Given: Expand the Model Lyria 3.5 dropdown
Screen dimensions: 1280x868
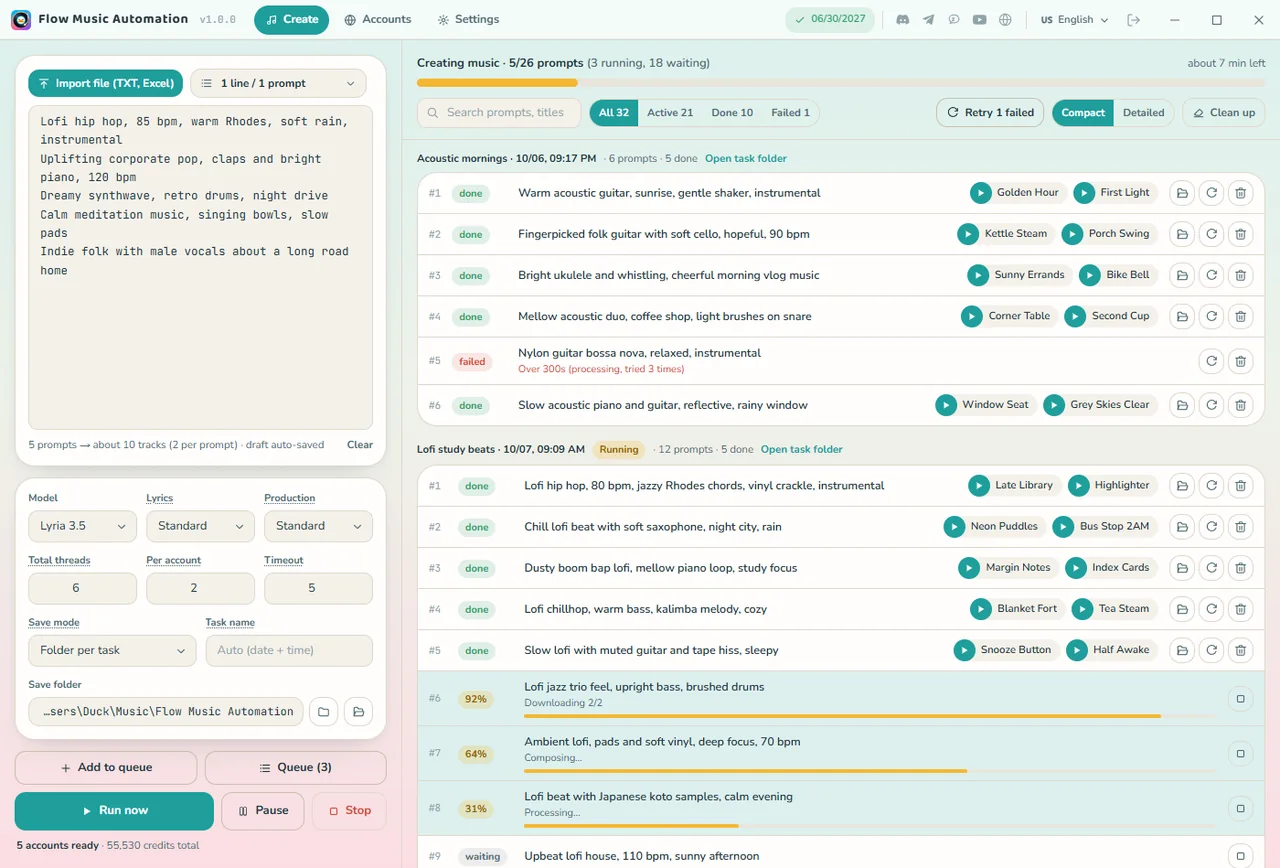Looking at the screenshot, I should coord(82,526).
